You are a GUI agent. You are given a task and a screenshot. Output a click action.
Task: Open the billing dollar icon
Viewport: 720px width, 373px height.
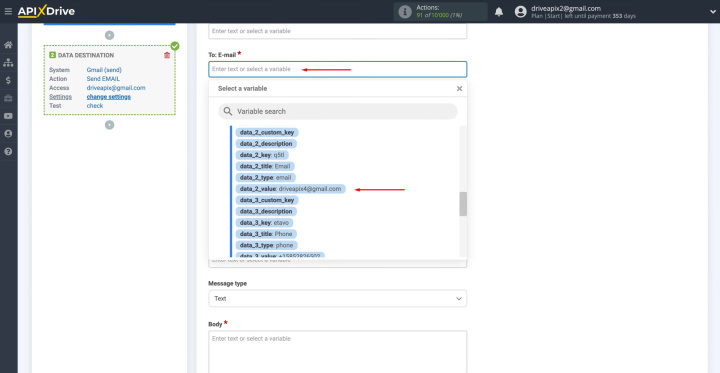tap(8, 80)
